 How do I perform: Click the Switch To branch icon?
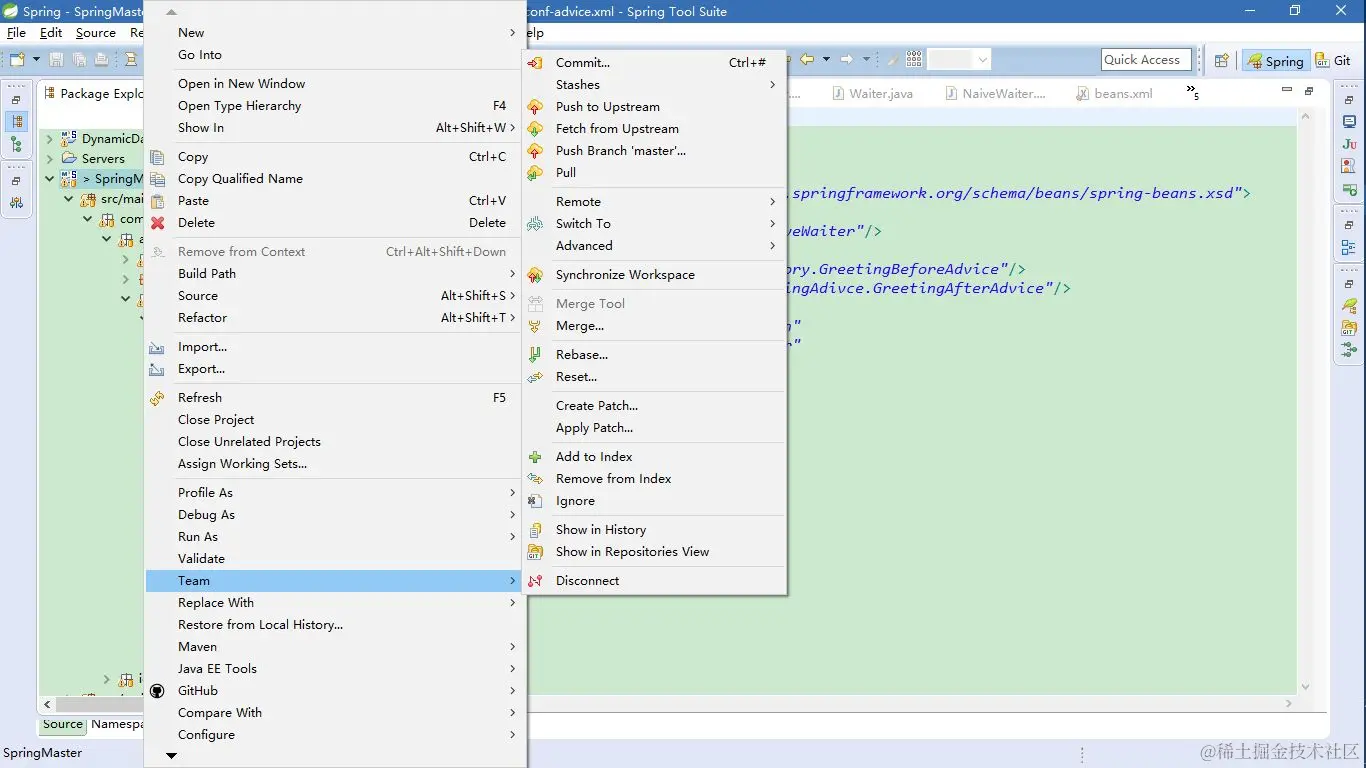click(x=535, y=224)
